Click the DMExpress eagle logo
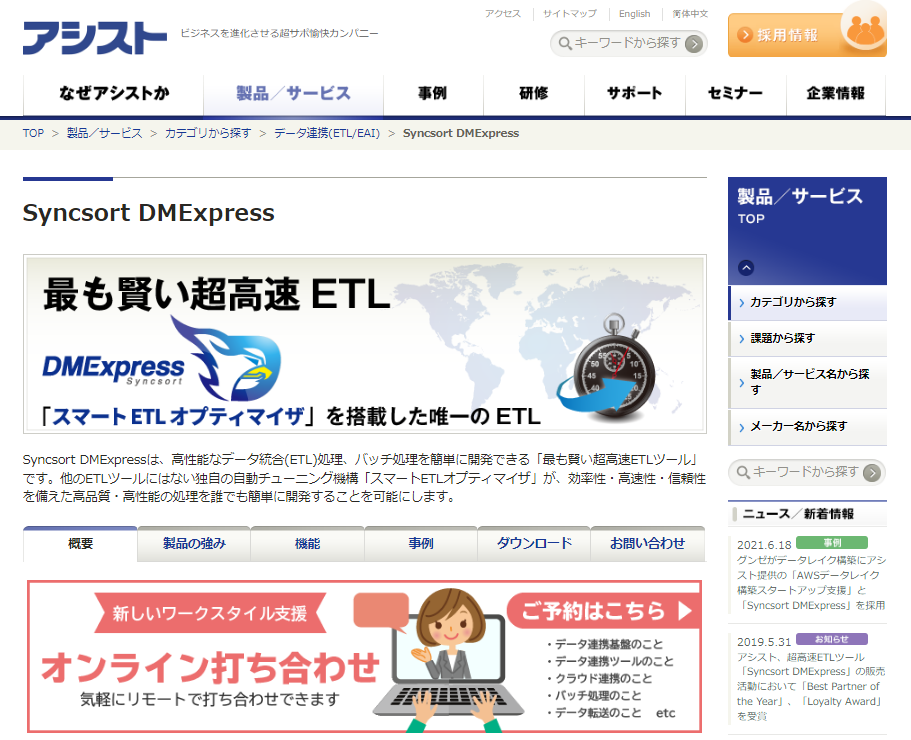This screenshot has height=740, width=911. [x=225, y=359]
